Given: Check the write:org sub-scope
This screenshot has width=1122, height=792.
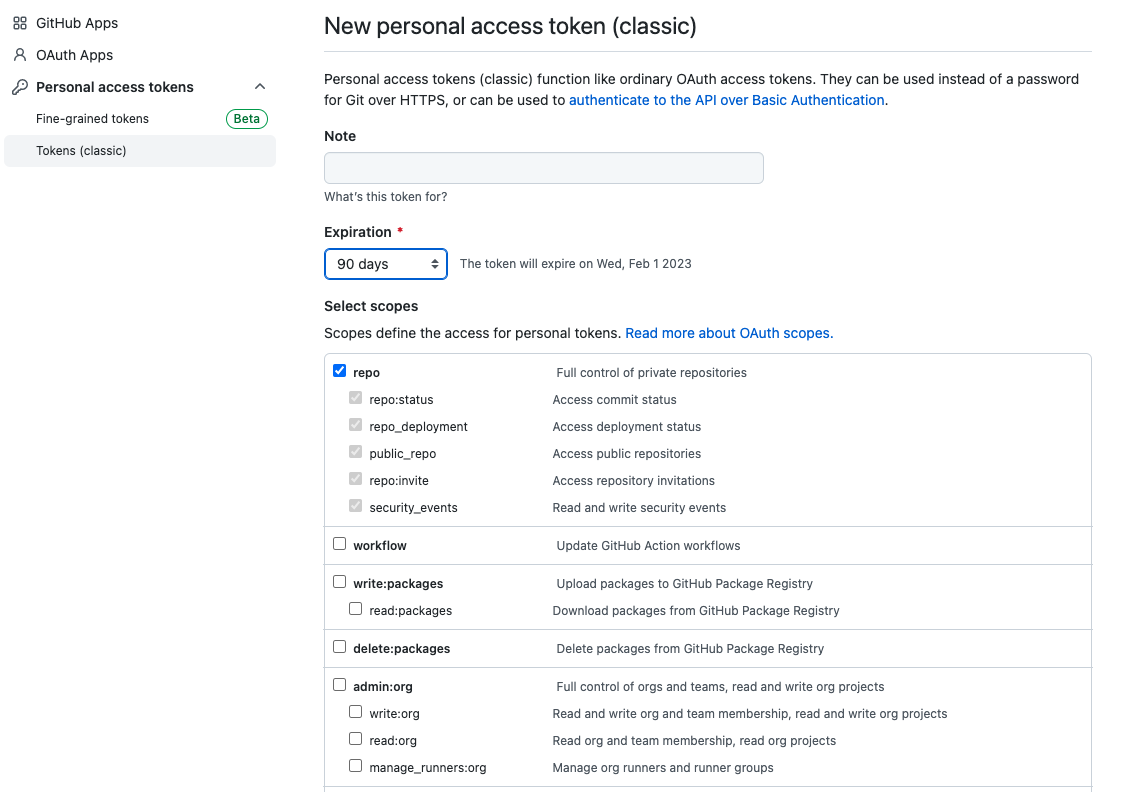Looking at the screenshot, I should [x=356, y=712].
